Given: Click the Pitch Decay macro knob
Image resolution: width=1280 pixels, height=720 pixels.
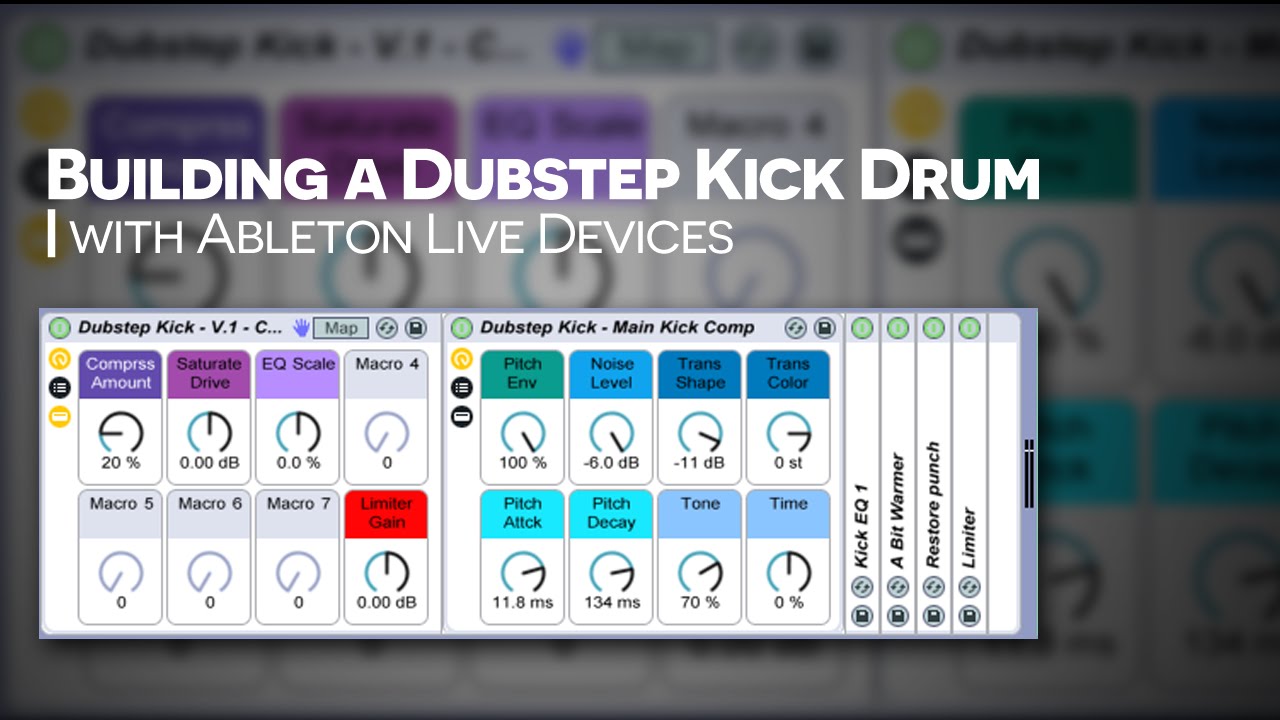Looking at the screenshot, I should coord(612,572).
